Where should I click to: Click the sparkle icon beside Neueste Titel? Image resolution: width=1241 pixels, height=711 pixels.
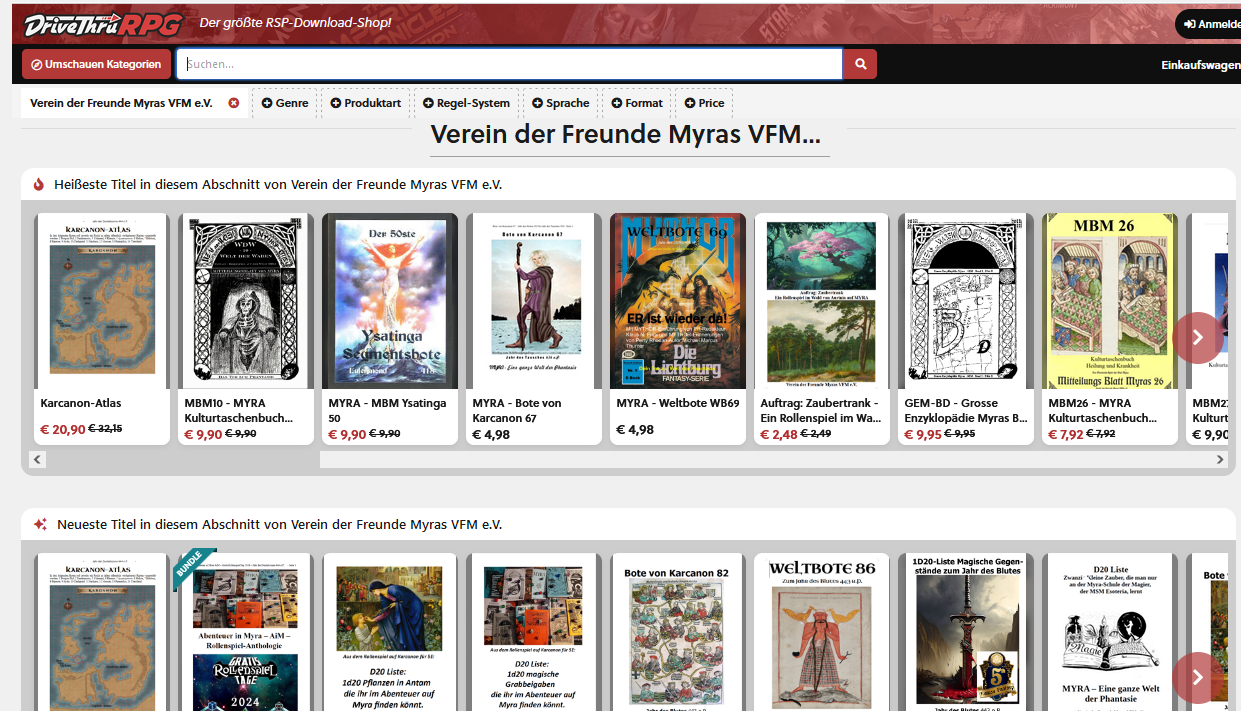coord(40,524)
